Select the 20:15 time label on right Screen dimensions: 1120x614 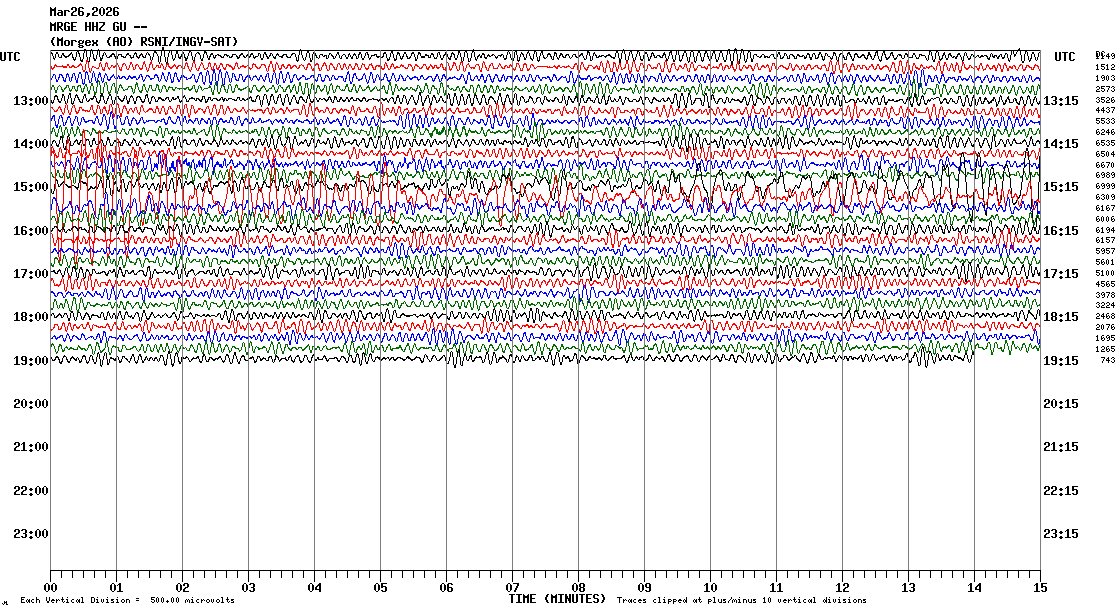(1060, 404)
